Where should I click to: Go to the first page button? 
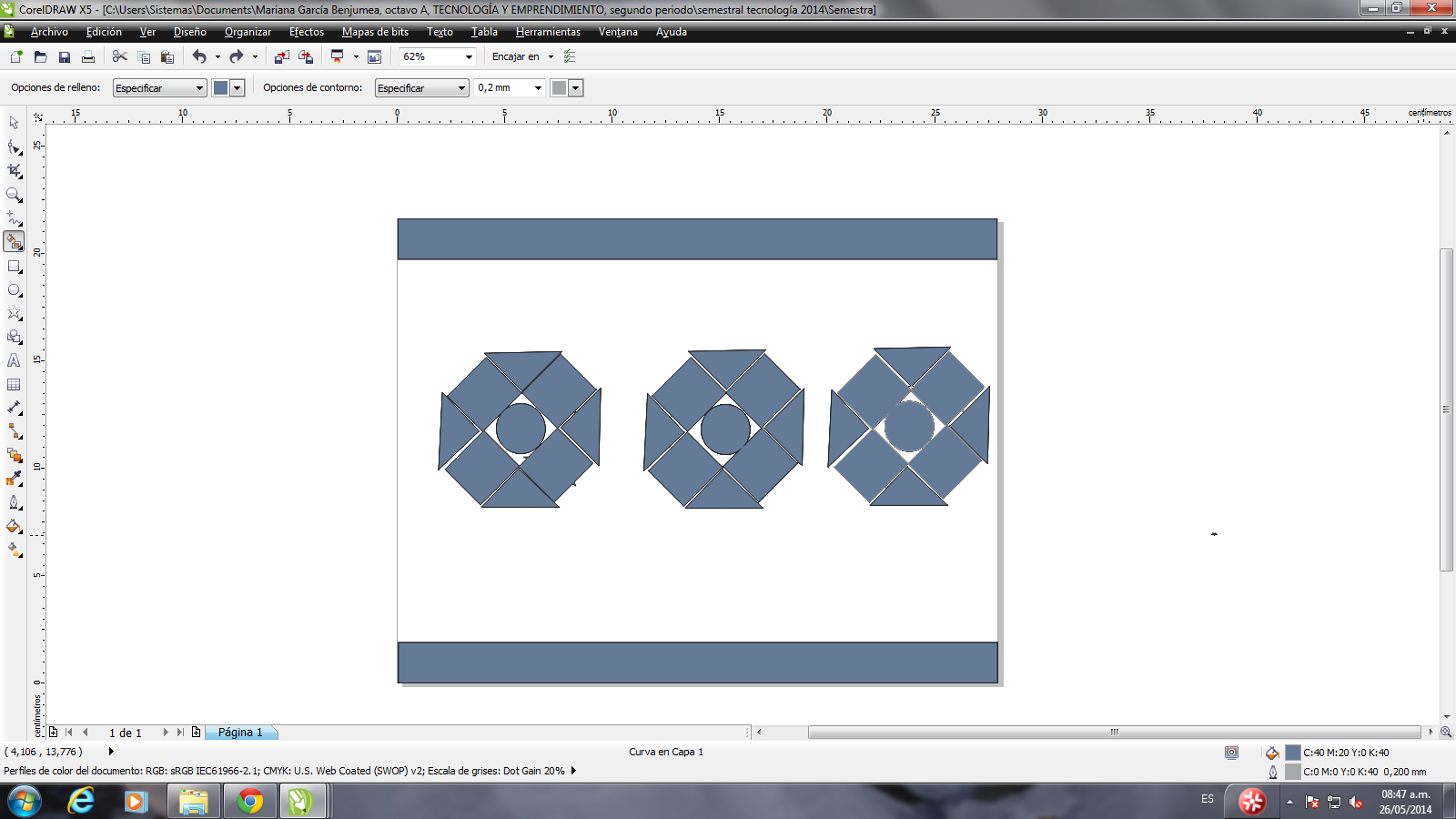click(69, 733)
